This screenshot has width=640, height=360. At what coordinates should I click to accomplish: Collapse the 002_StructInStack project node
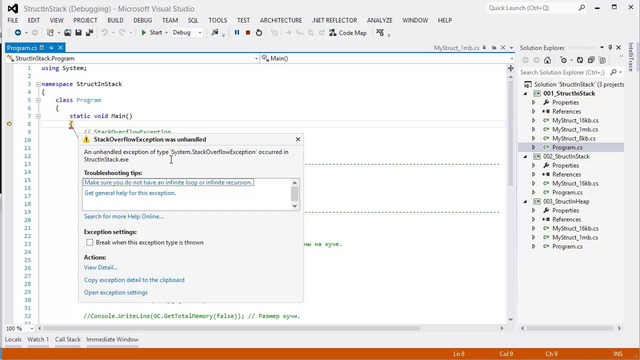525,156
